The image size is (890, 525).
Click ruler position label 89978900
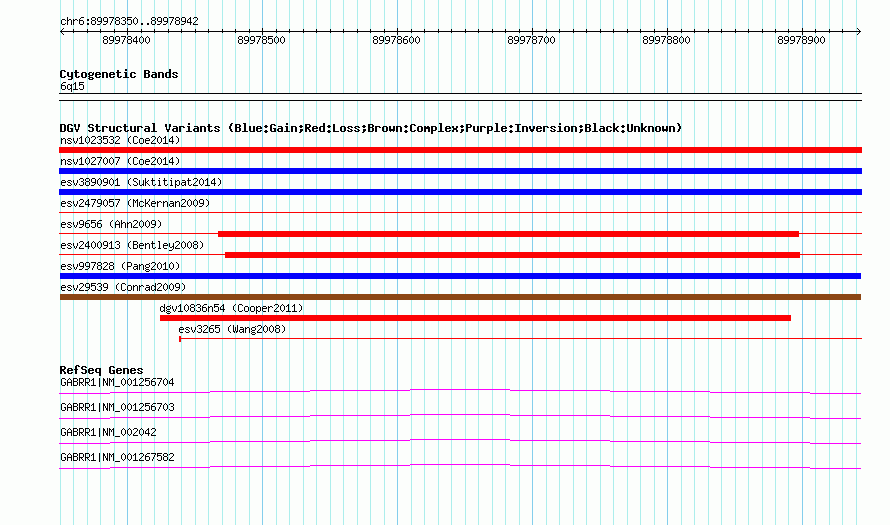tap(801, 40)
